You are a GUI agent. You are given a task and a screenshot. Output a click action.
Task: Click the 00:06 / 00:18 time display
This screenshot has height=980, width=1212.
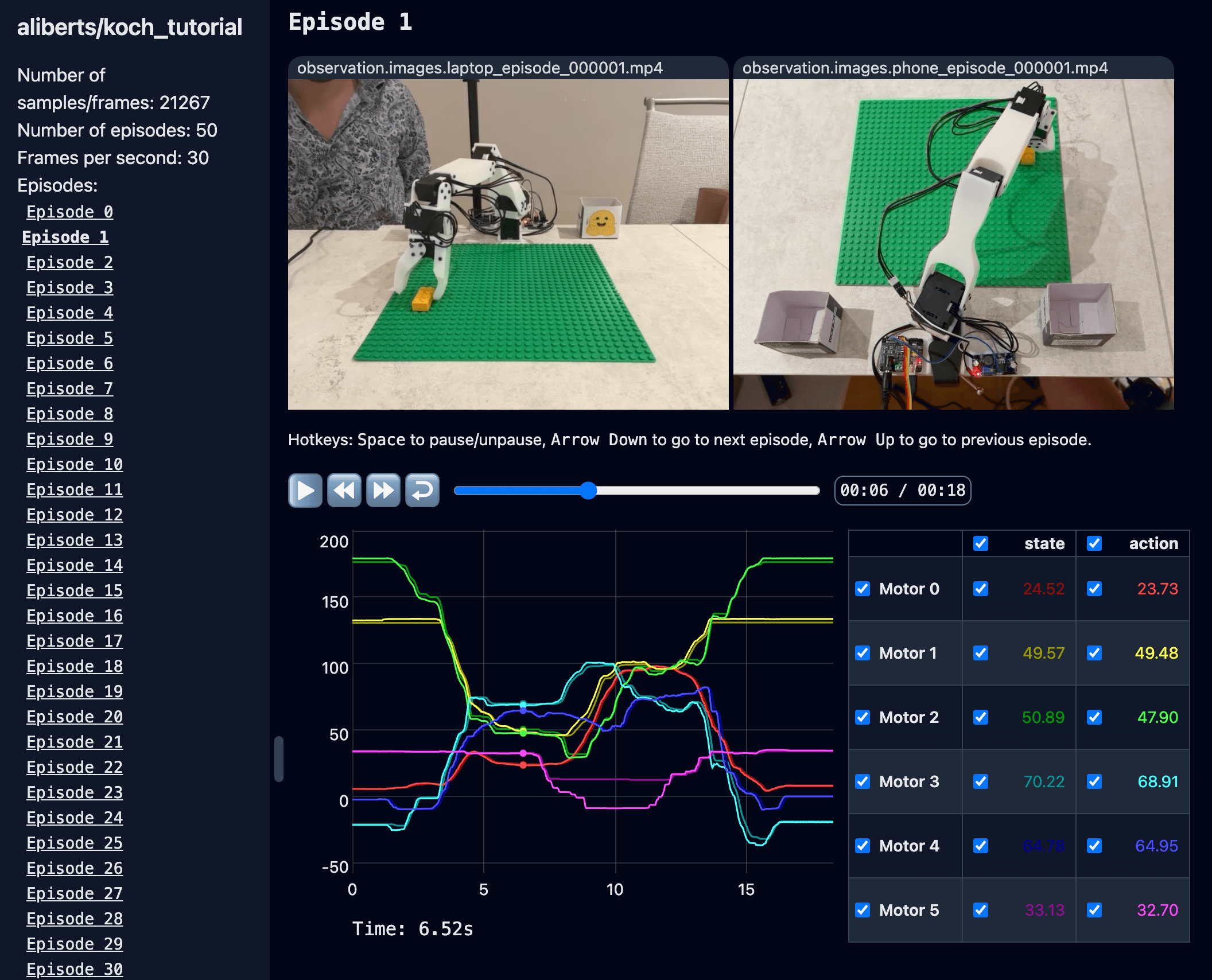click(x=902, y=490)
